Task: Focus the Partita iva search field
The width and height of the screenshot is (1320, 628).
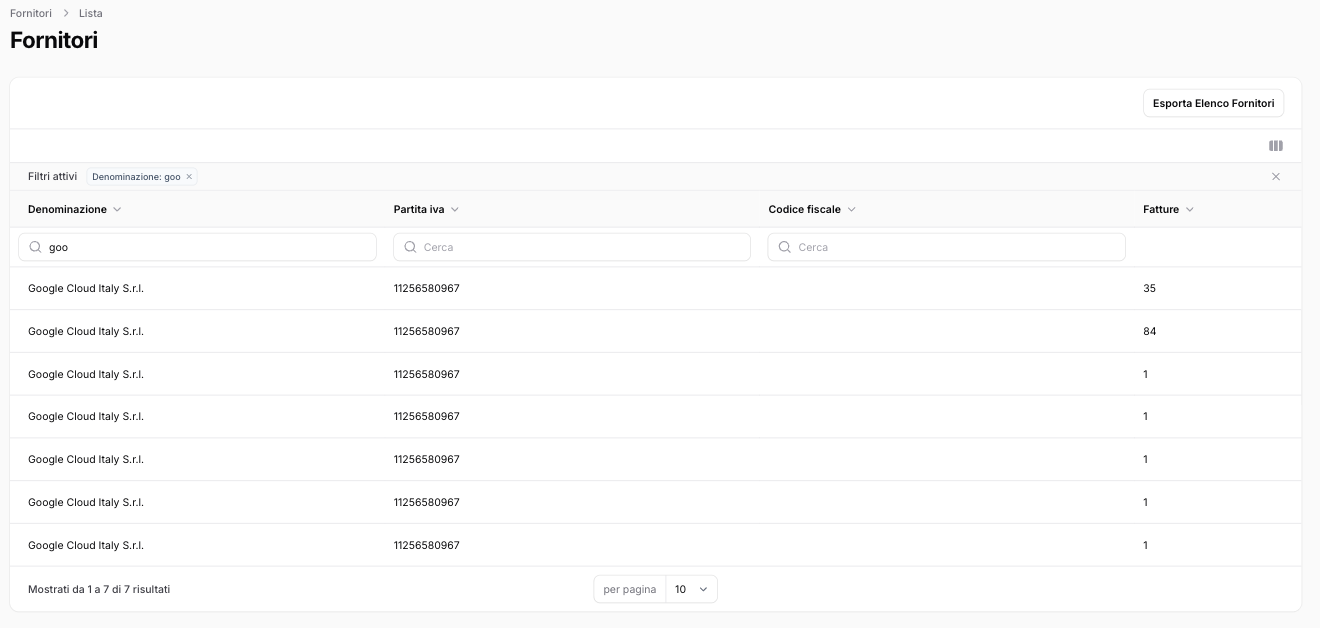Action: click(580, 247)
